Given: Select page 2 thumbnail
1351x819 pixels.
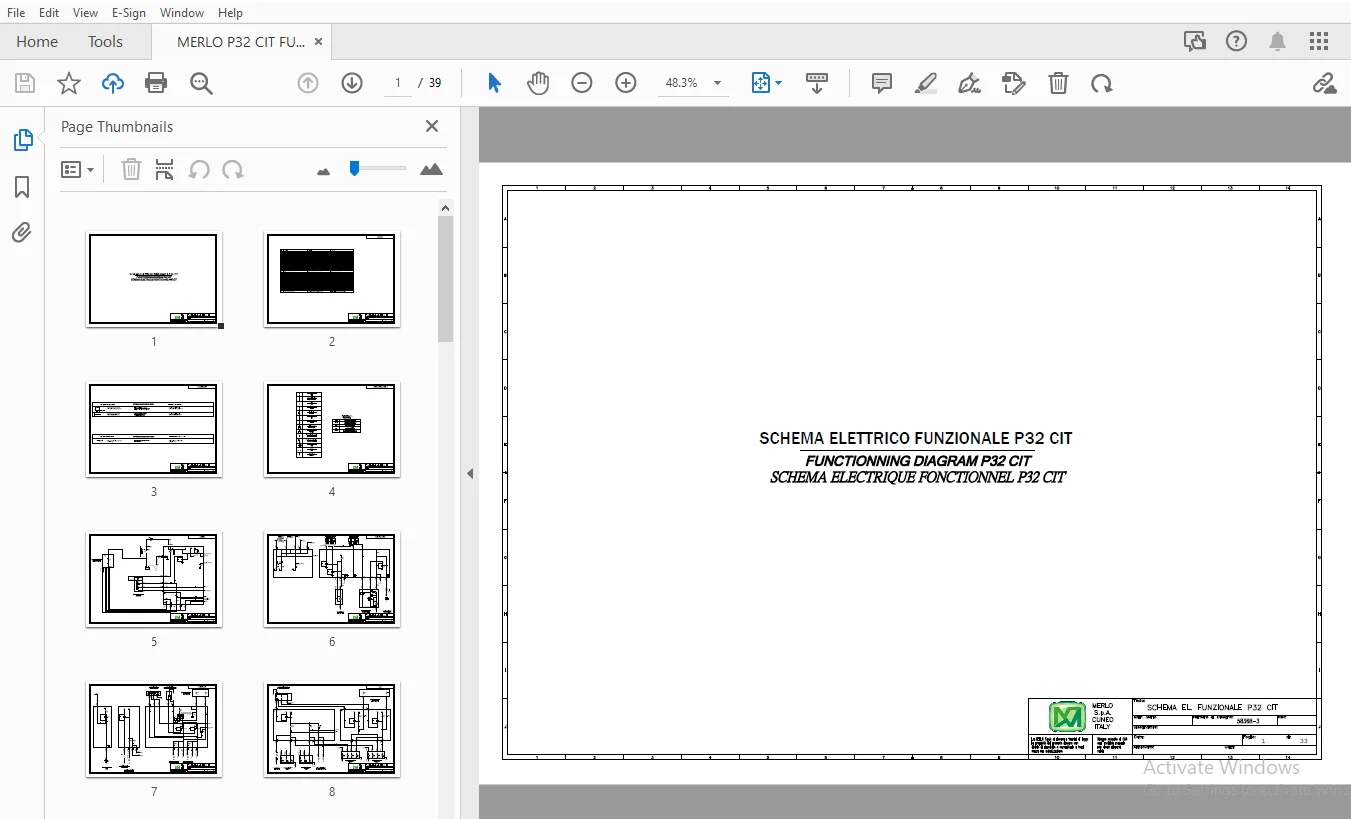Looking at the screenshot, I should coord(331,279).
